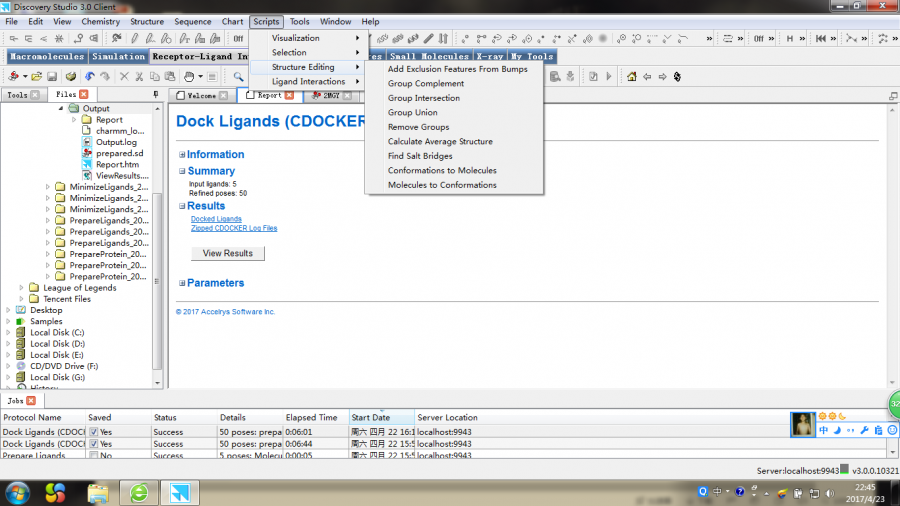Open Zipped CDOCKER Log Files link

point(234,228)
